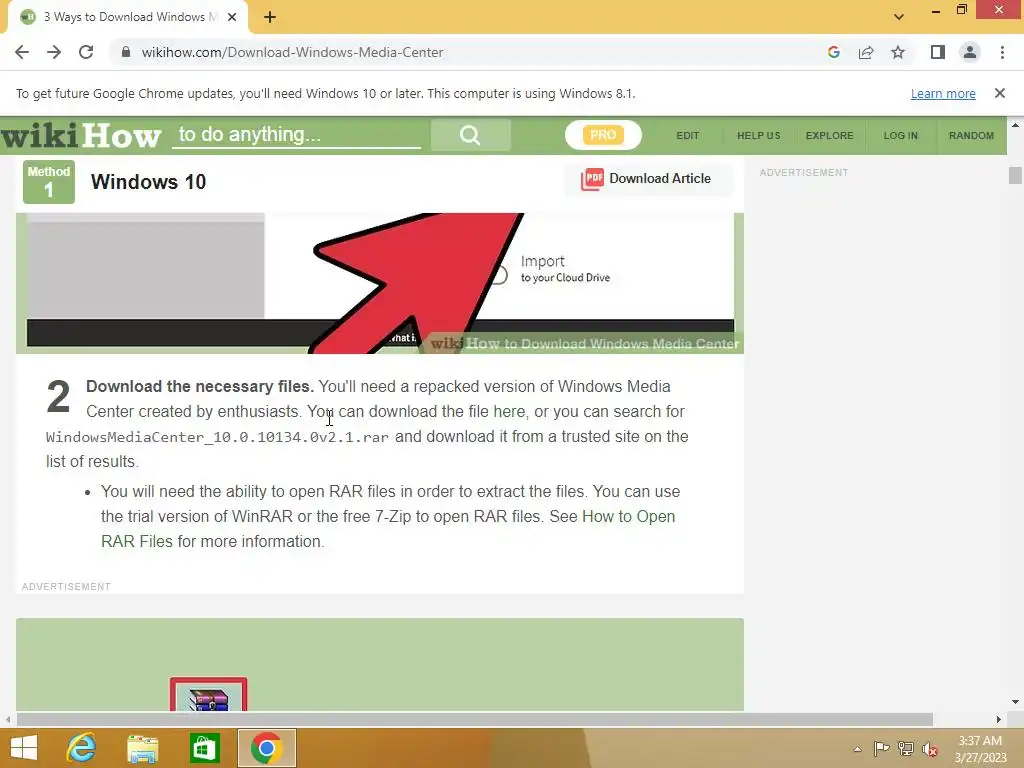
Task: Open network status tray icon
Action: tap(905, 748)
